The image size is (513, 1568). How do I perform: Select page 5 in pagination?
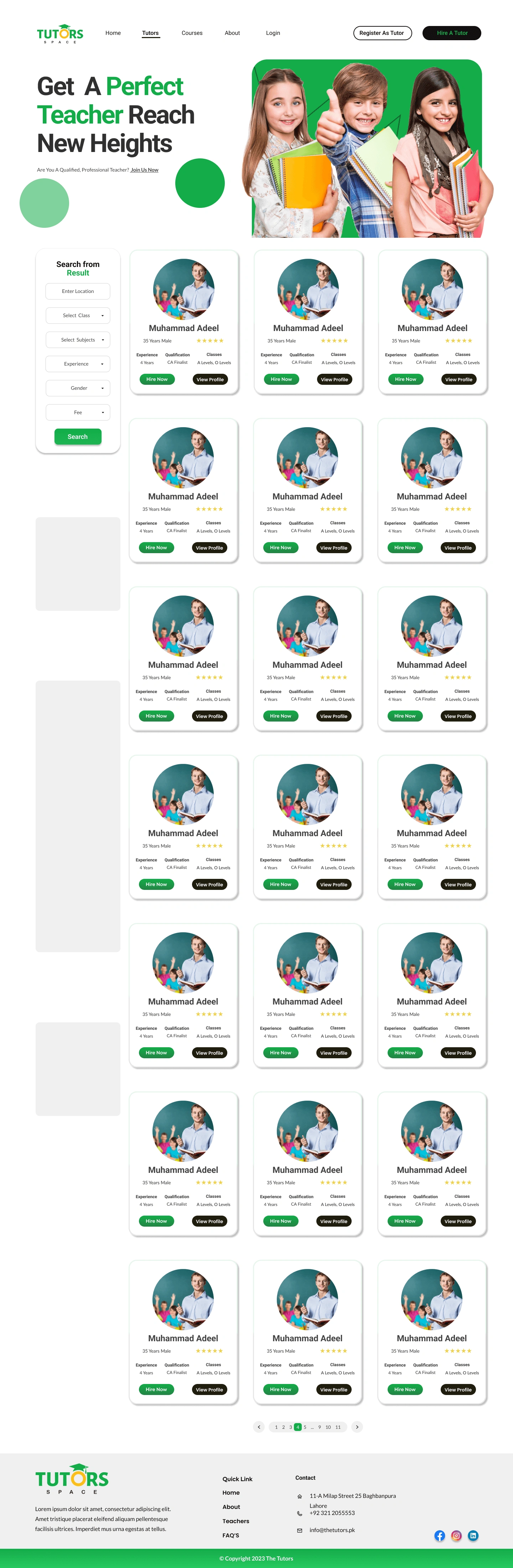[x=305, y=1427]
